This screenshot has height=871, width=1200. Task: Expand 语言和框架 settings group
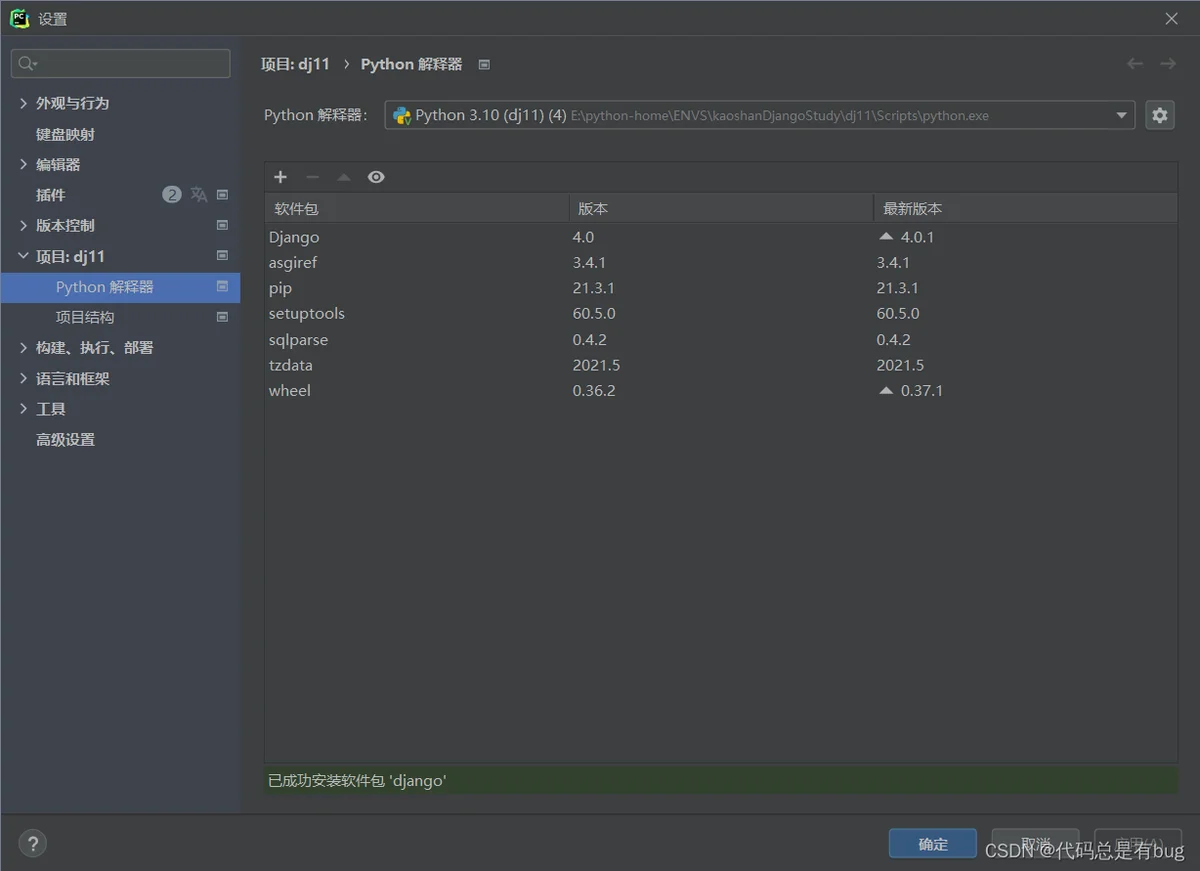point(24,378)
